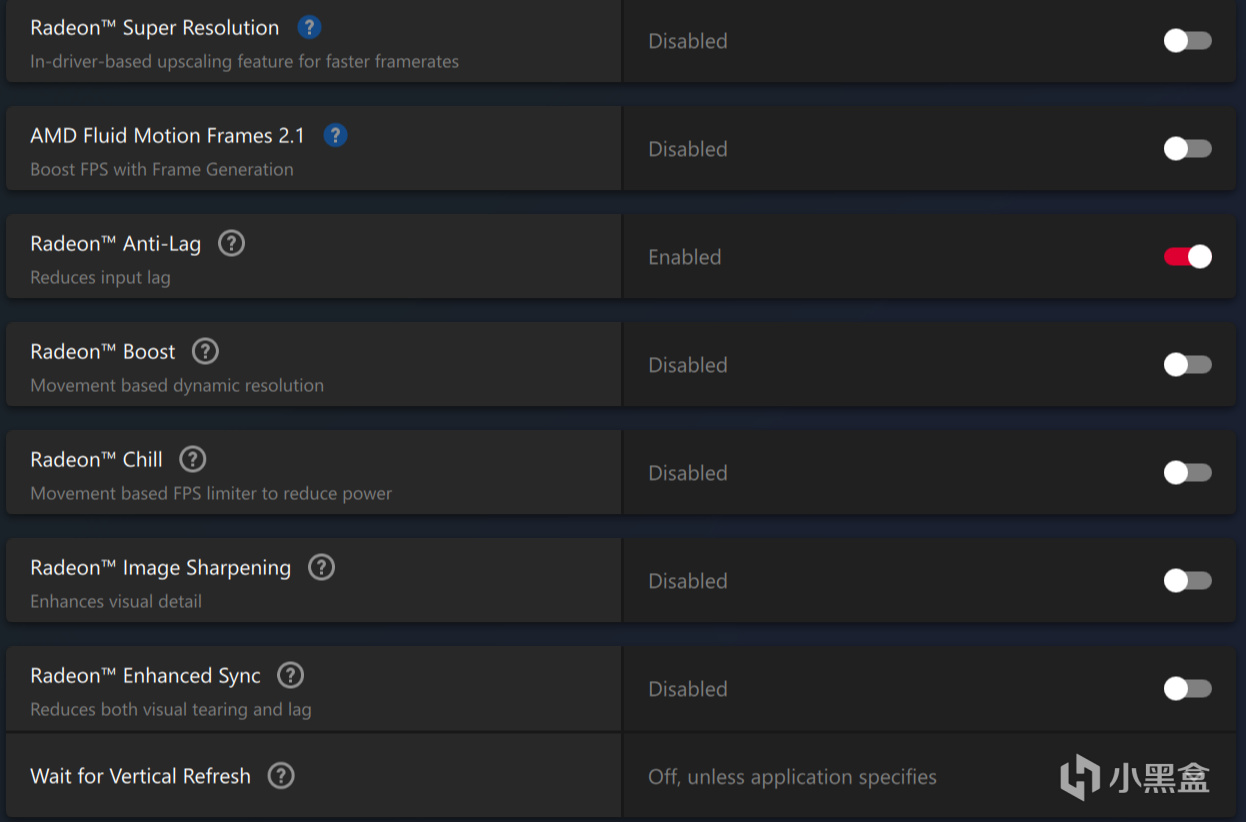
Task: Click question mark beside Radeon Anti-Lag
Action: tap(231, 243)
